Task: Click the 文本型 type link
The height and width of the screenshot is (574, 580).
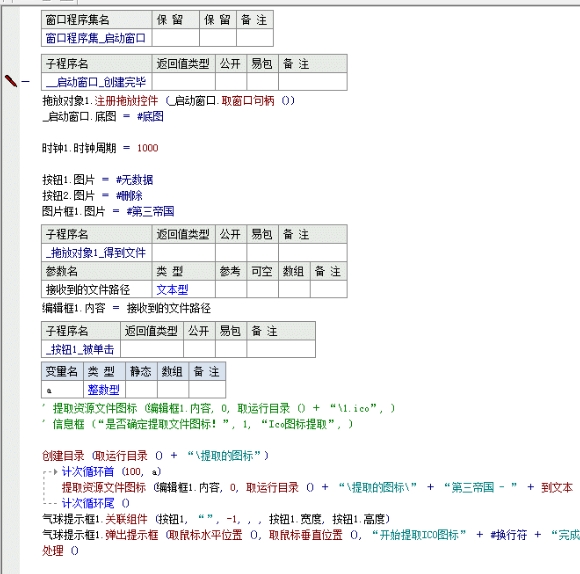Action: point(172,290)
